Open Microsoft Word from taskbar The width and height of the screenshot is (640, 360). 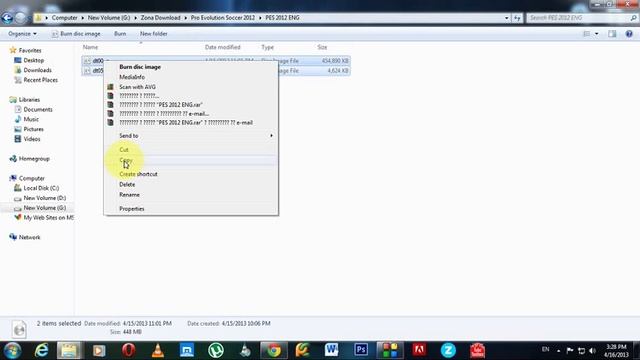click(331, 350)
